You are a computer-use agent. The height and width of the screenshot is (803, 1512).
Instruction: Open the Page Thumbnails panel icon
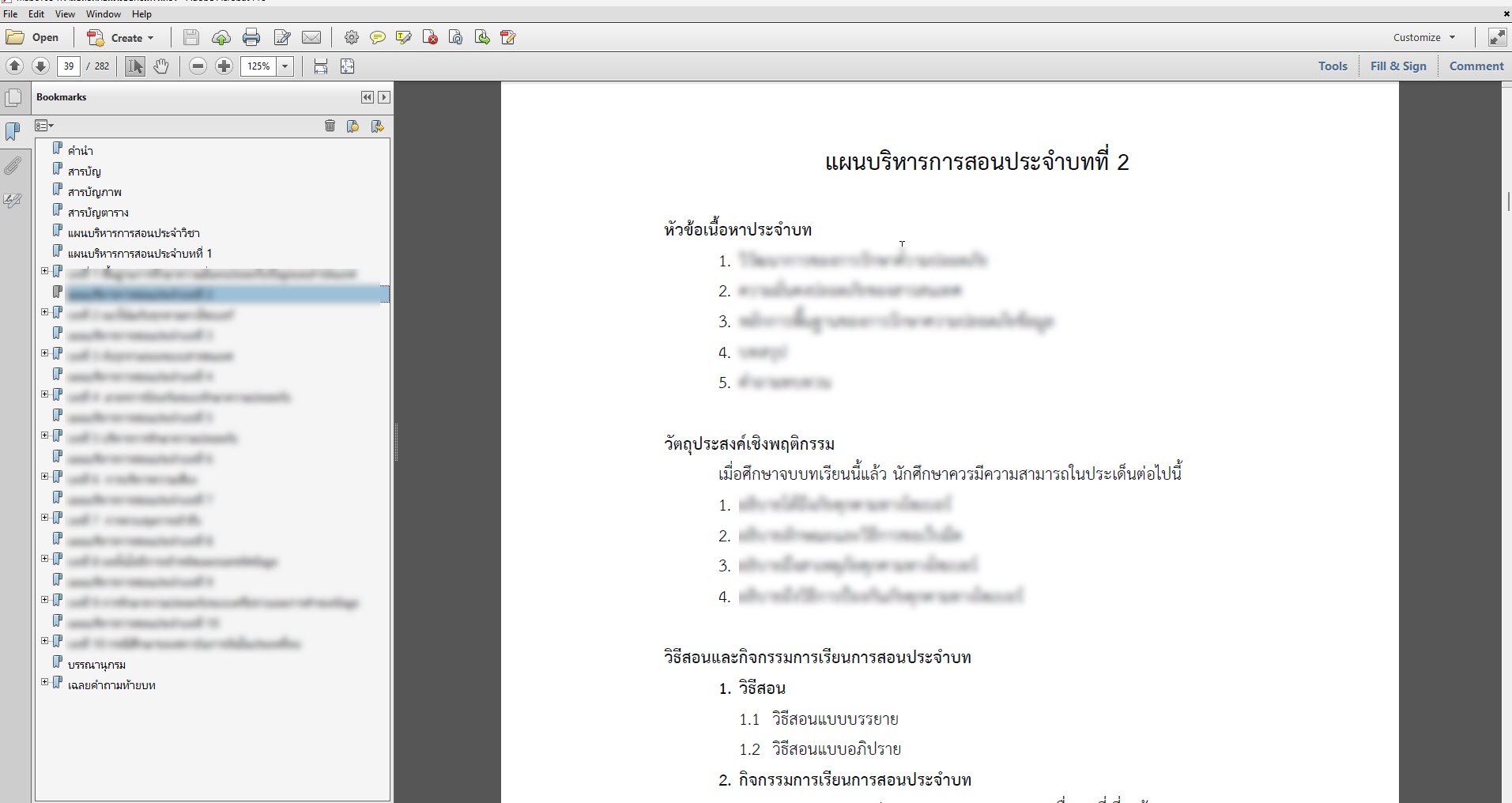point(13,98)
